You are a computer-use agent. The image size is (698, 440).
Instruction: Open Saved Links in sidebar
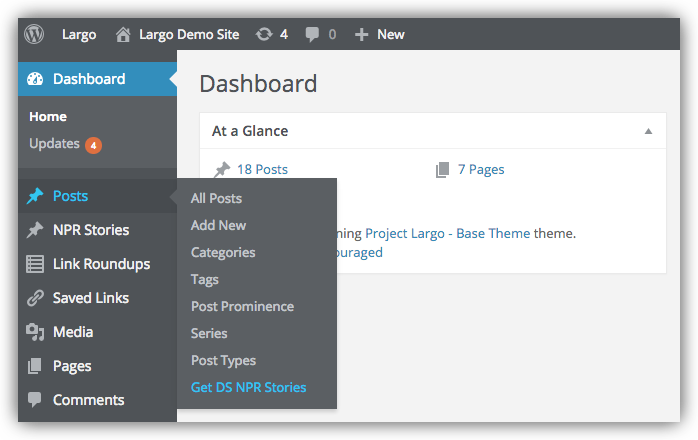point(91,298)
